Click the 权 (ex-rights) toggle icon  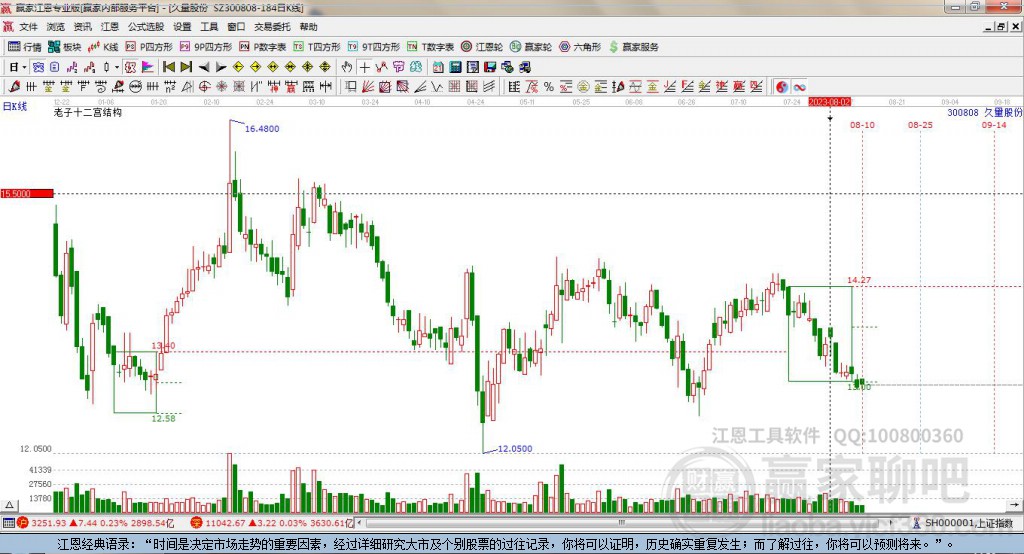point(130,67)
